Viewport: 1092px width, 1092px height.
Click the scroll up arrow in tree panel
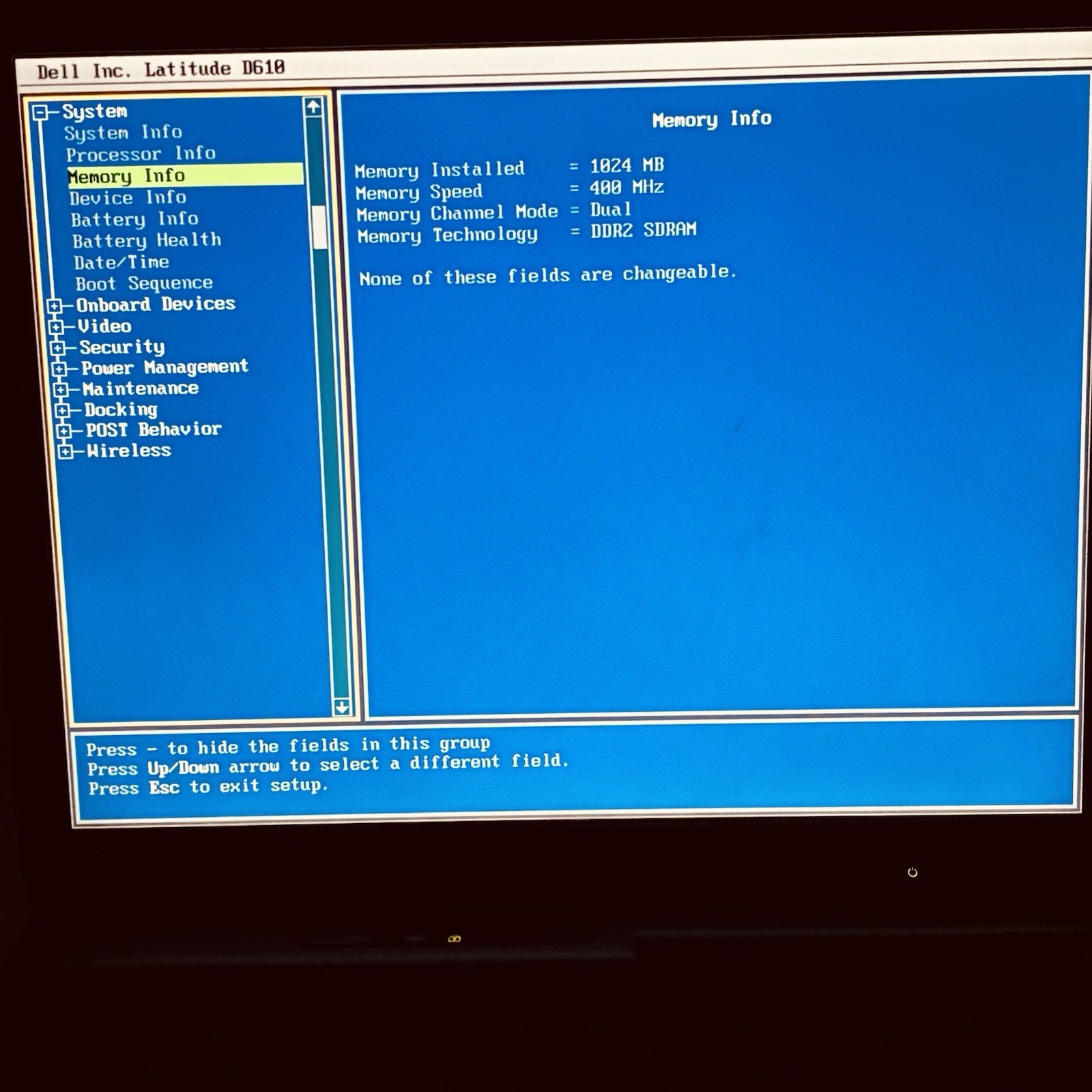coord(313,106)
